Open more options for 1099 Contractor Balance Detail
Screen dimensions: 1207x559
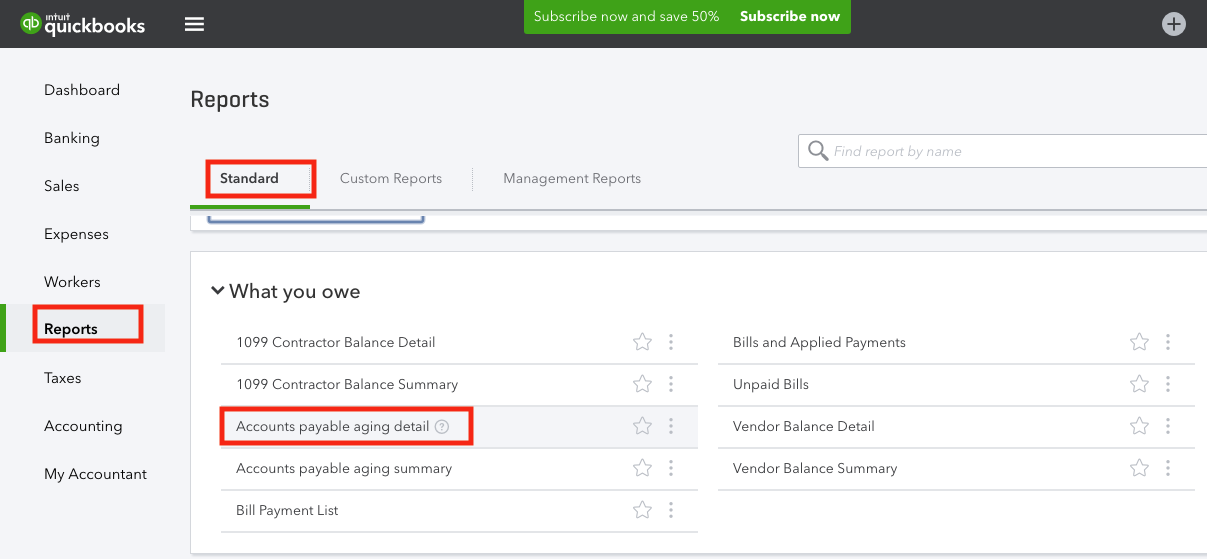[671, 342]
